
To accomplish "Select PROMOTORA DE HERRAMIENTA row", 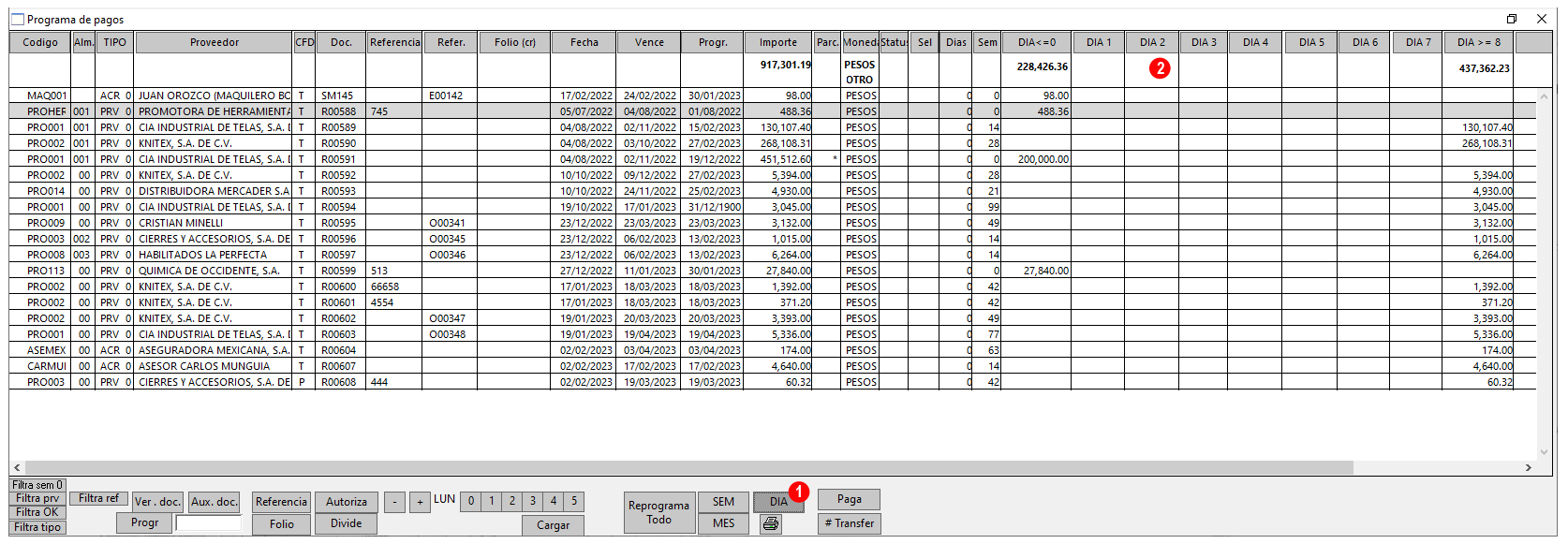I will [x=774, y=111].
